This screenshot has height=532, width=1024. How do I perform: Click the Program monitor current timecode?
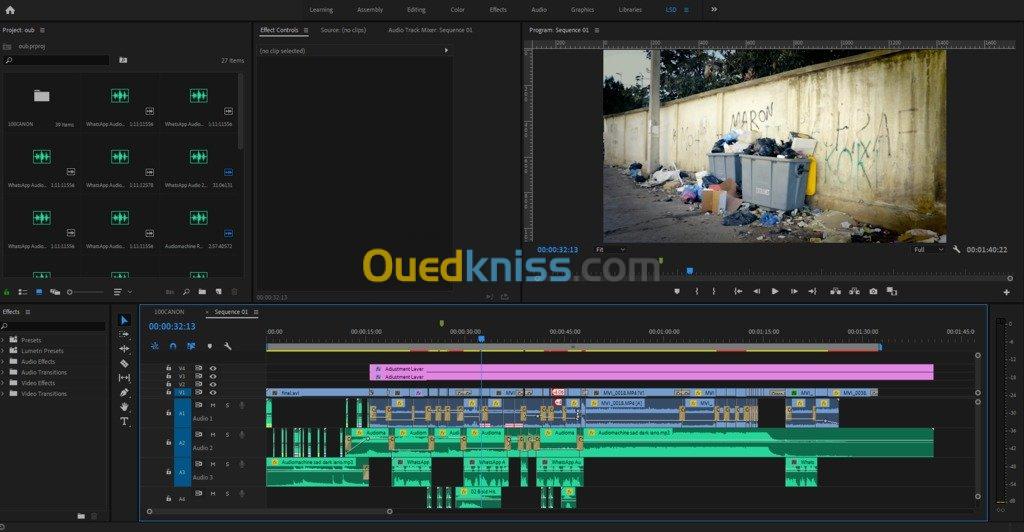(x=557, y=249)
